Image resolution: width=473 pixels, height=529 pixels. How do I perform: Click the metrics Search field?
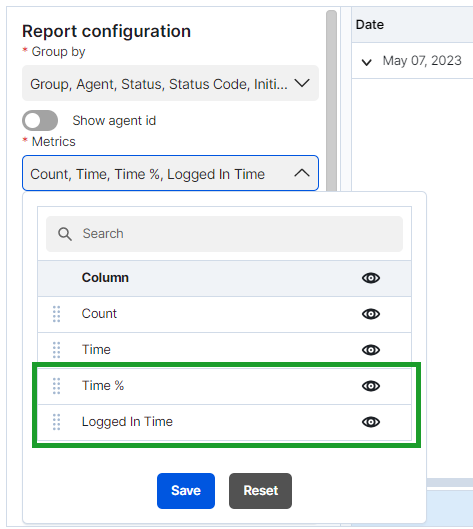[224, 234]
